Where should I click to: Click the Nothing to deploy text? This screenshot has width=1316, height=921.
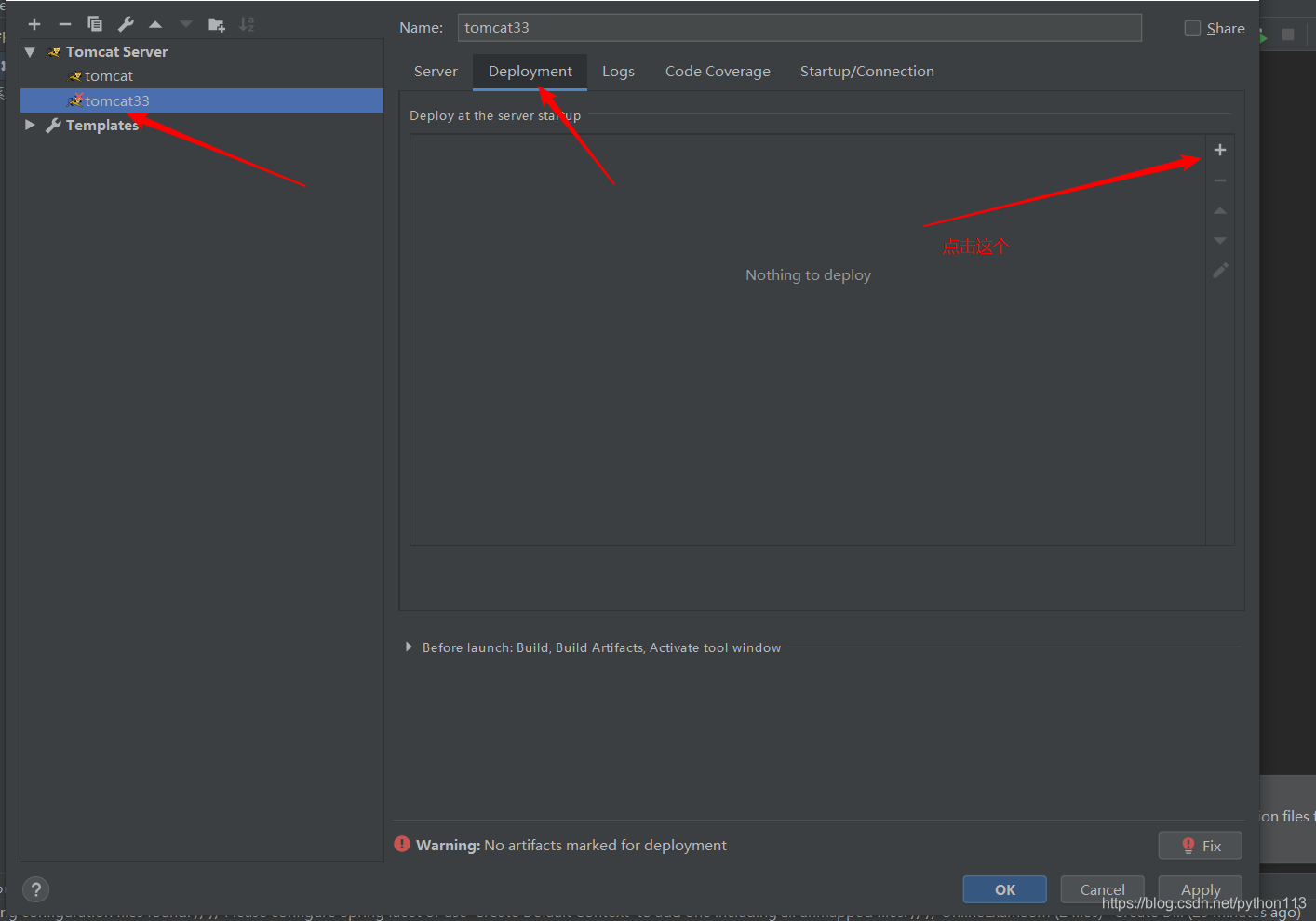808,275
